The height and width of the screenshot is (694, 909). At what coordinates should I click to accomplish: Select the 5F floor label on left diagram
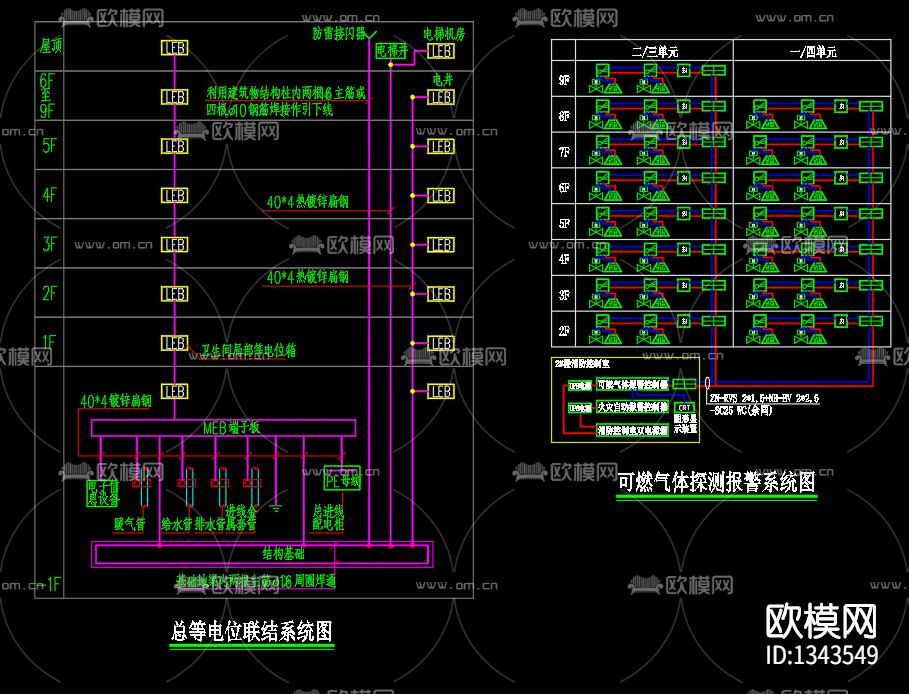(x=49, y=146)
